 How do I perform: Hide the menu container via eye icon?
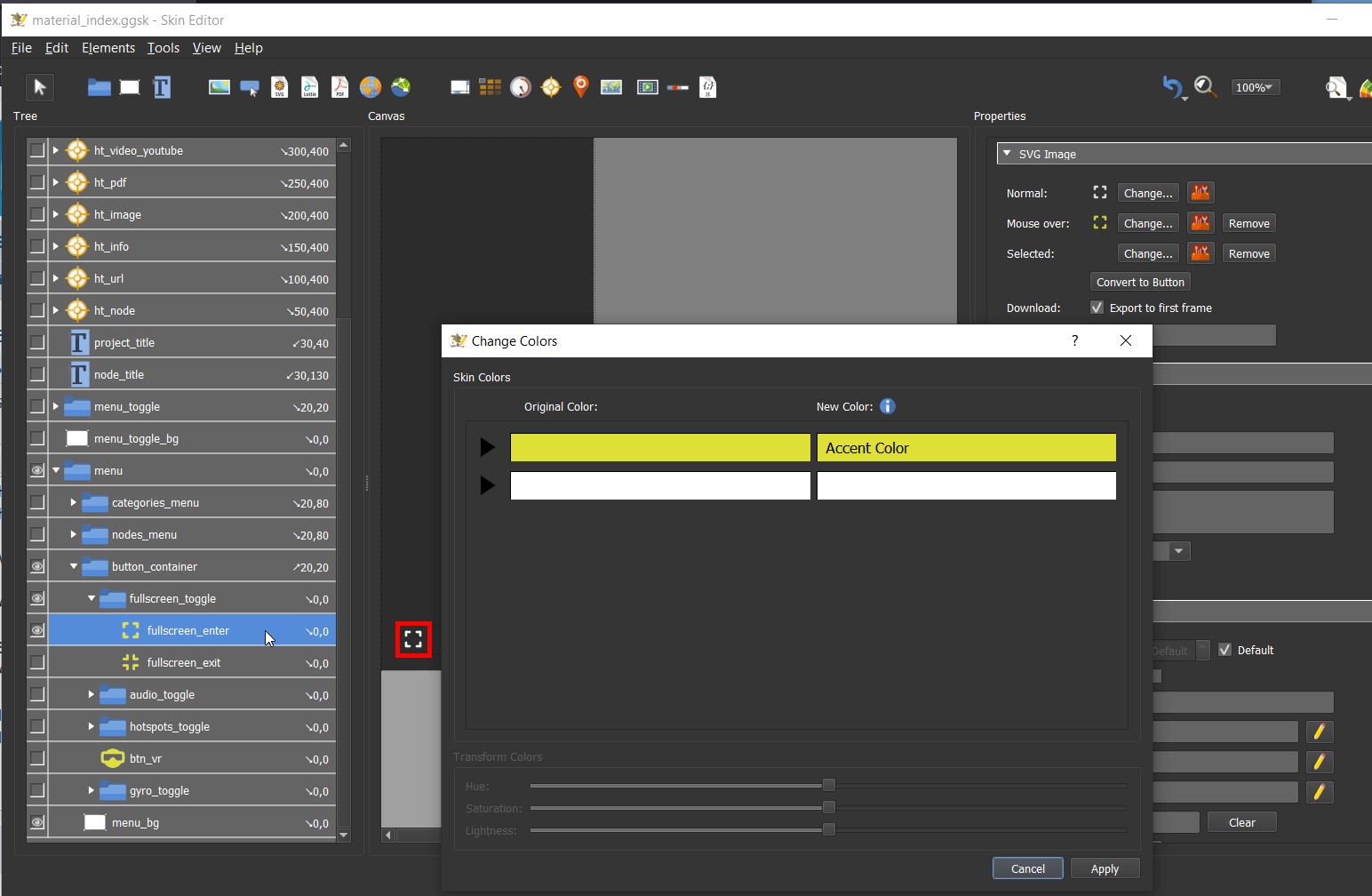(37, 470)
